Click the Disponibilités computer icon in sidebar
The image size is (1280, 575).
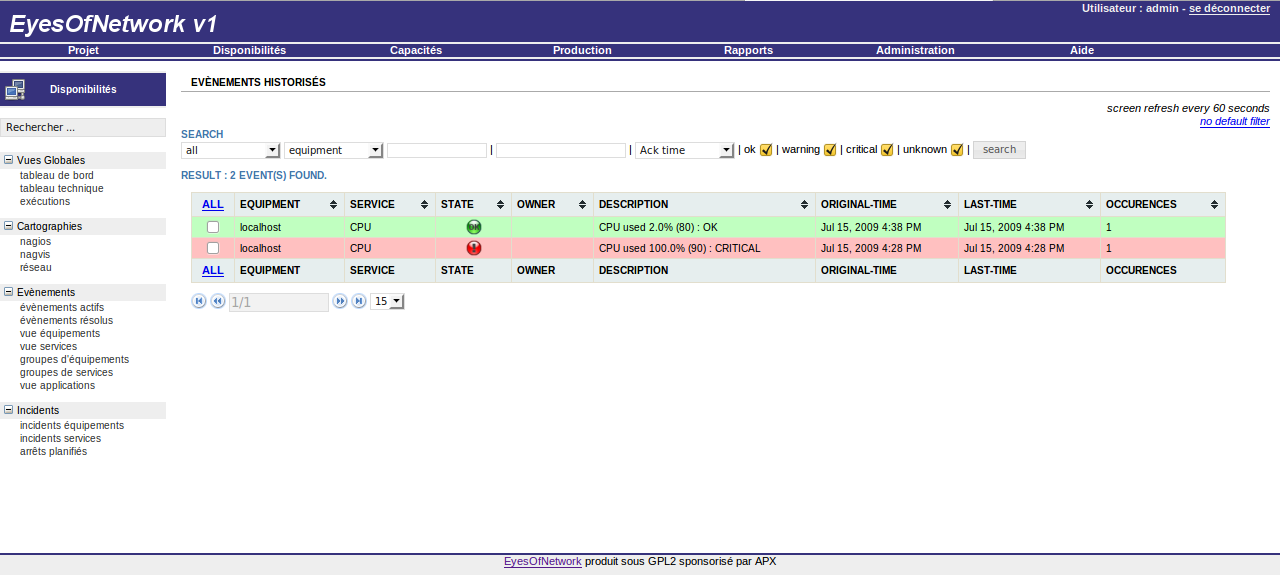click(15, 90)
